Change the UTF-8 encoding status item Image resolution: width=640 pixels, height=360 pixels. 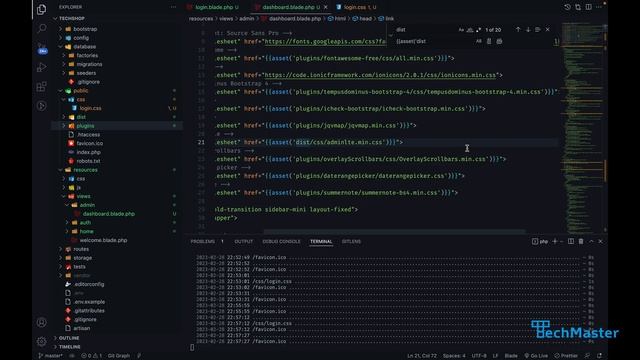[479, 356]
